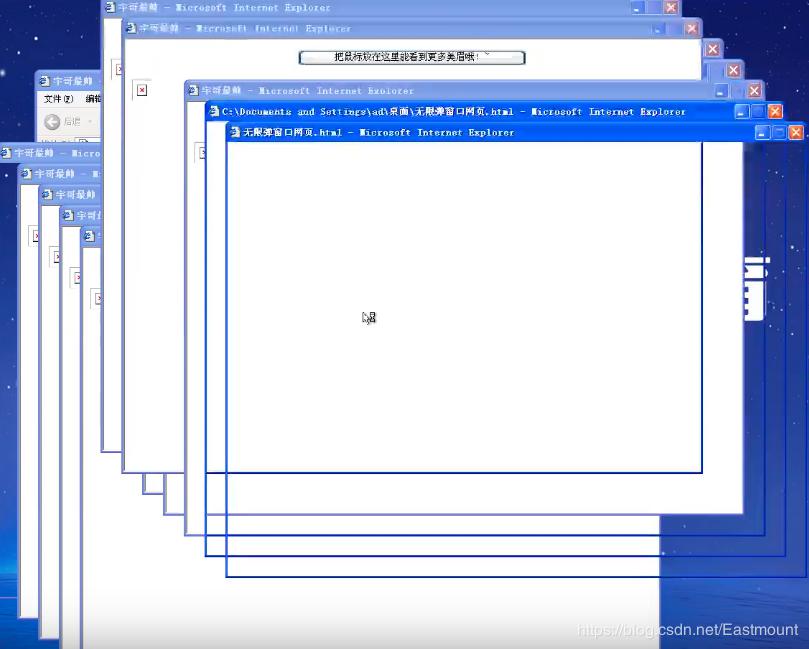Click the IE icon of the 宇哥最帅 window behind 'C:\Documents'
The image size is (809, 649).
pos(193,90)
